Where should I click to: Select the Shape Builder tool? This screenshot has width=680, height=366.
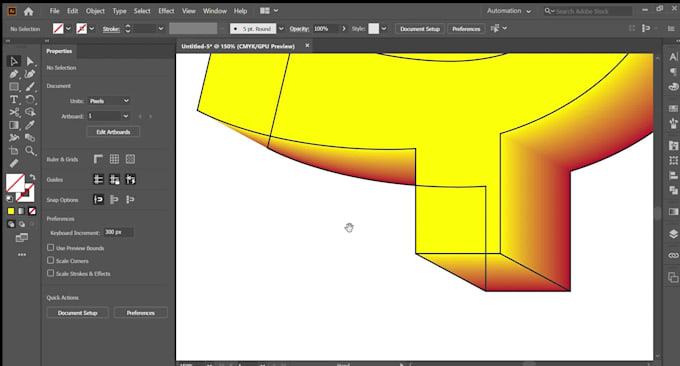pyautogui.click(x=30, y=112)
